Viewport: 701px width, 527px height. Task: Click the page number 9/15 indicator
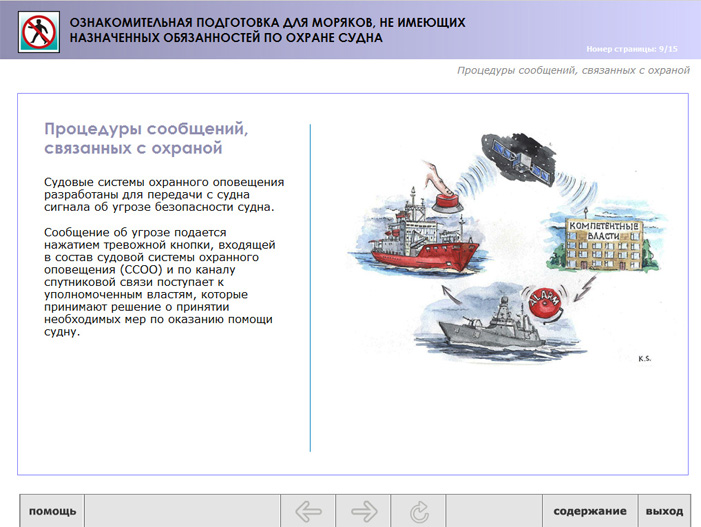tap(632, 49)
